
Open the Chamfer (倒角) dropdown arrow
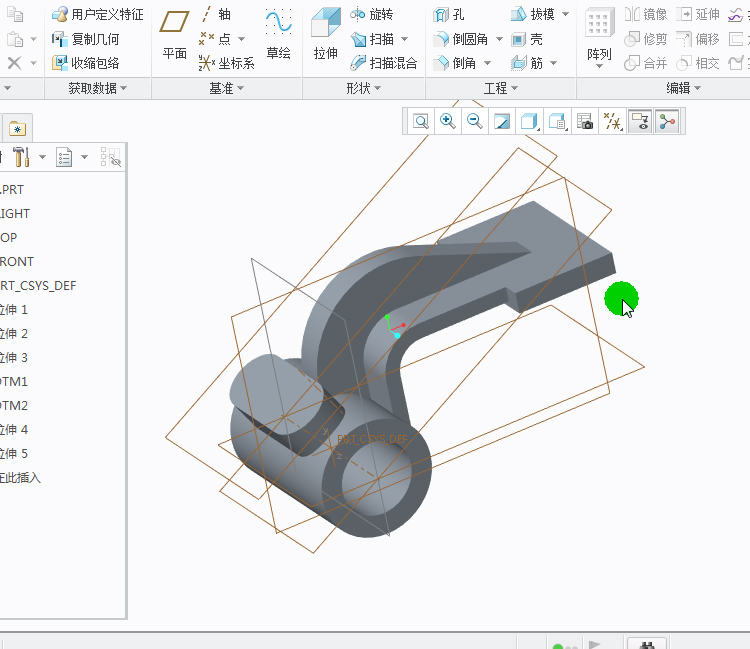pos(487,63)
